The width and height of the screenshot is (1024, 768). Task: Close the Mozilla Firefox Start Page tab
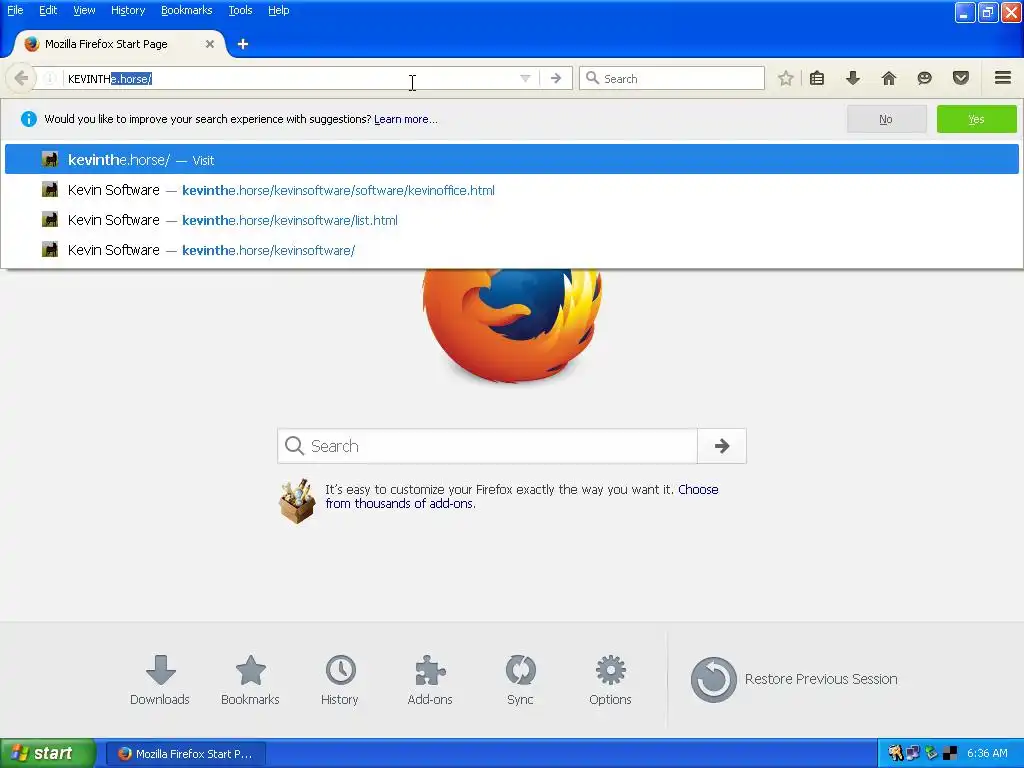pyautogui.click(x=210, y=44)
